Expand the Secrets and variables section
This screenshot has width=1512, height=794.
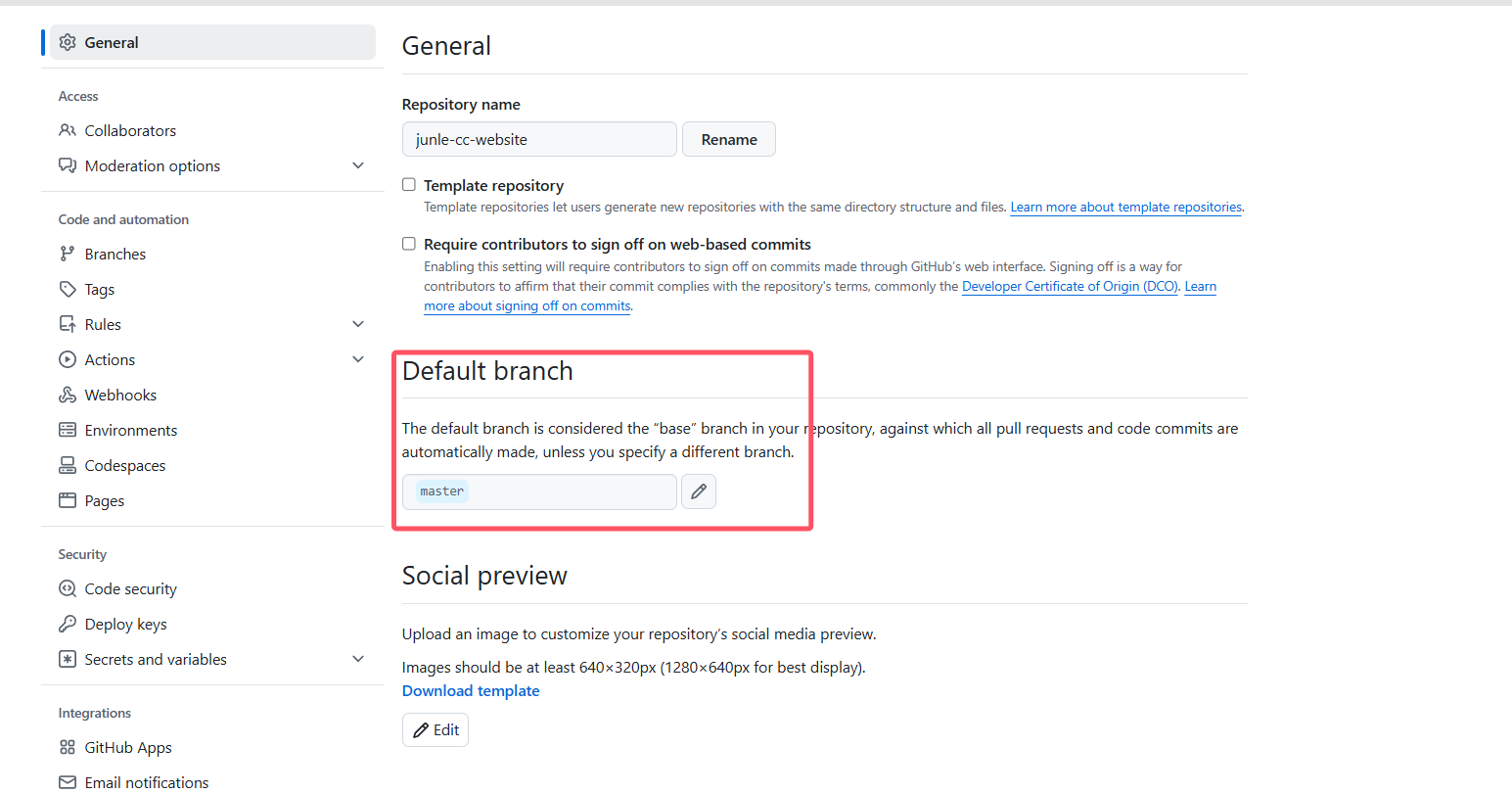(358, 660)
